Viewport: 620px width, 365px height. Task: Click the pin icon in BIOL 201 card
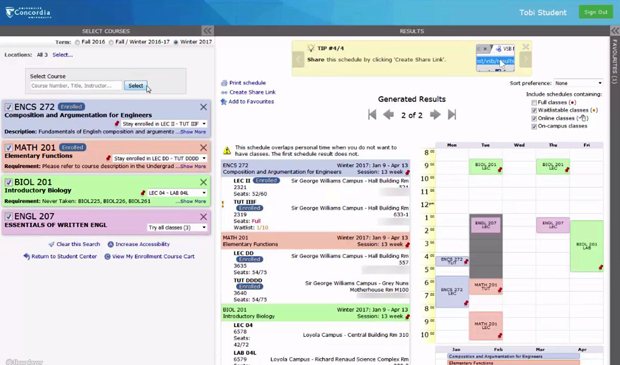coord(143,193)
